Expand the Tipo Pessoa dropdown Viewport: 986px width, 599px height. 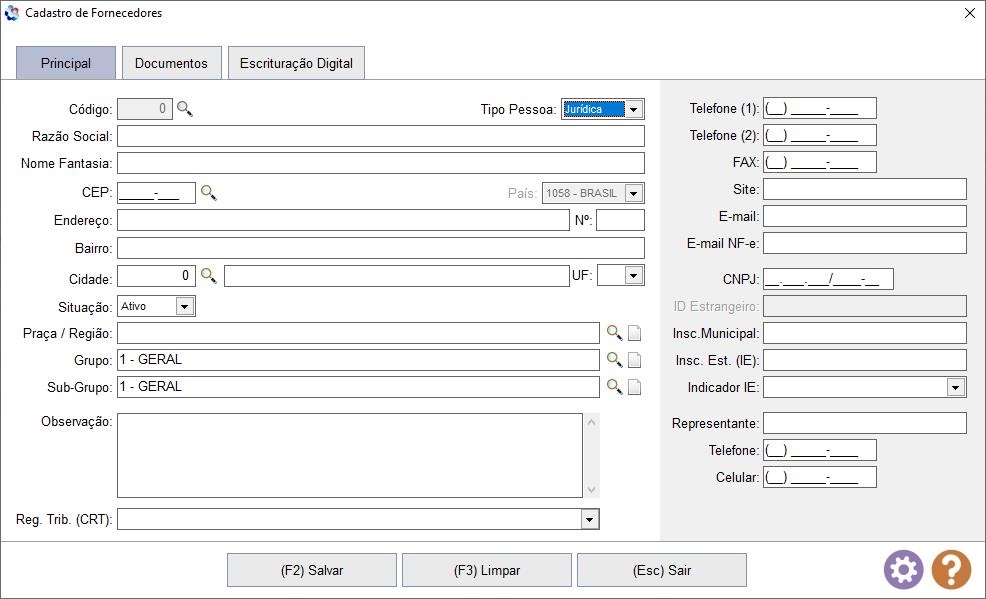pos(634,109)
